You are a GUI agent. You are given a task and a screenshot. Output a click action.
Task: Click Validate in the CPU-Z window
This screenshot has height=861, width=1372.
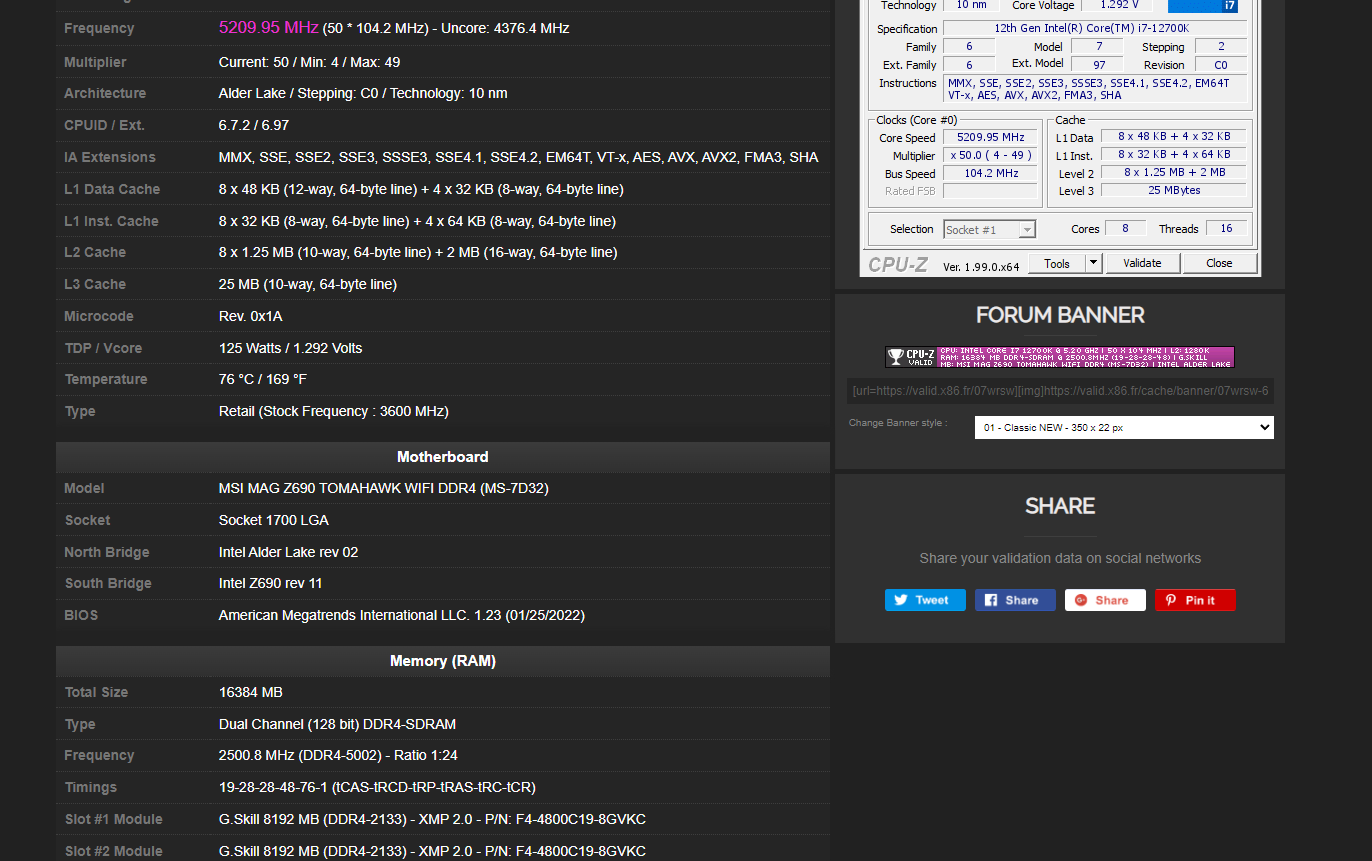(x=1142, y=263)
